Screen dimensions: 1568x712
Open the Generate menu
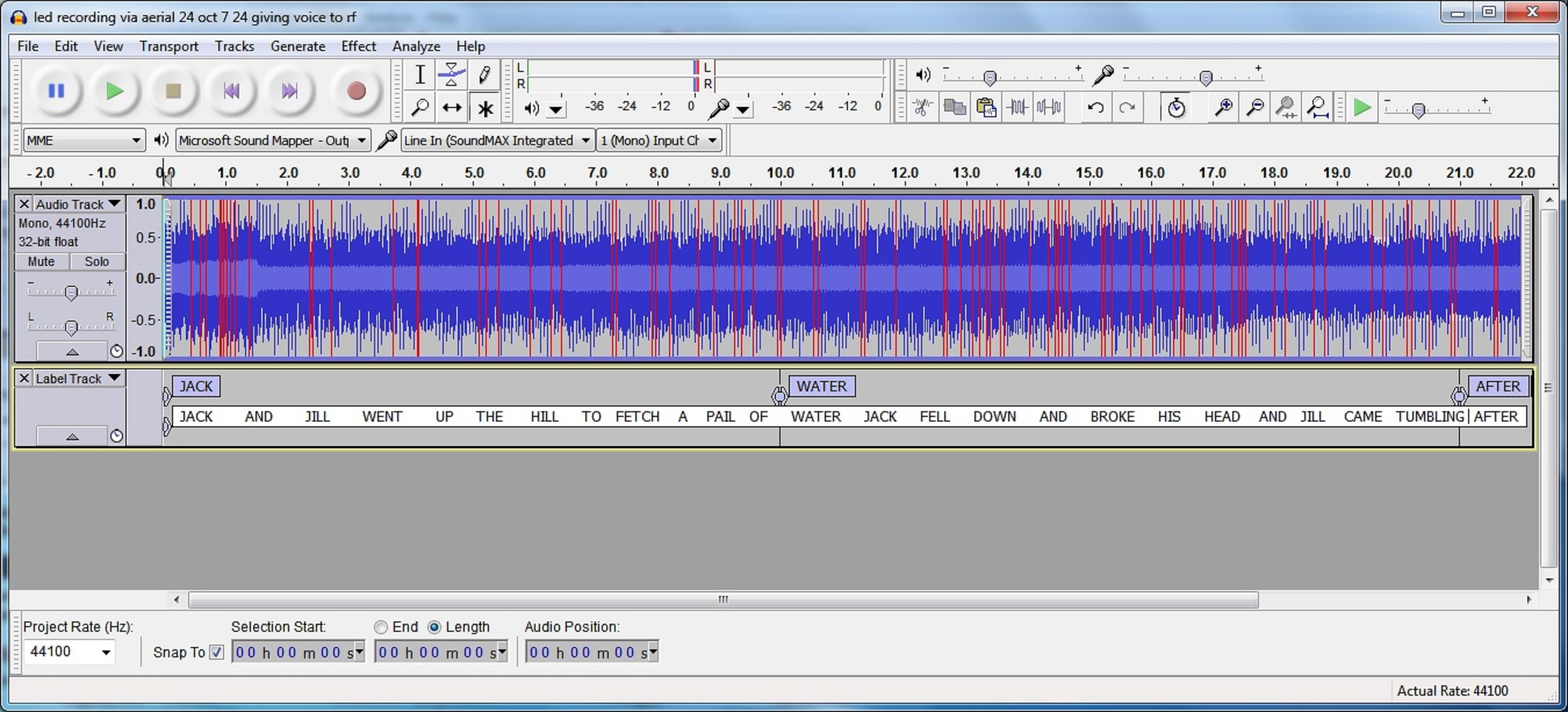point(298,46)
